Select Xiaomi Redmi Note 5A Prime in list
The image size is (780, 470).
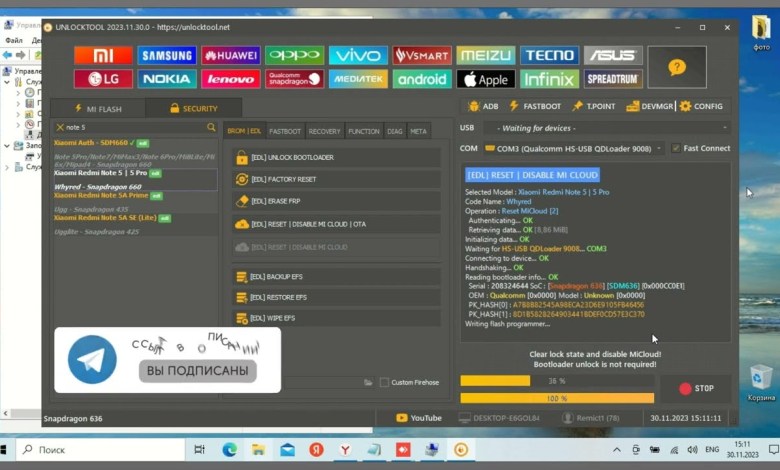[x=100, y=195]
